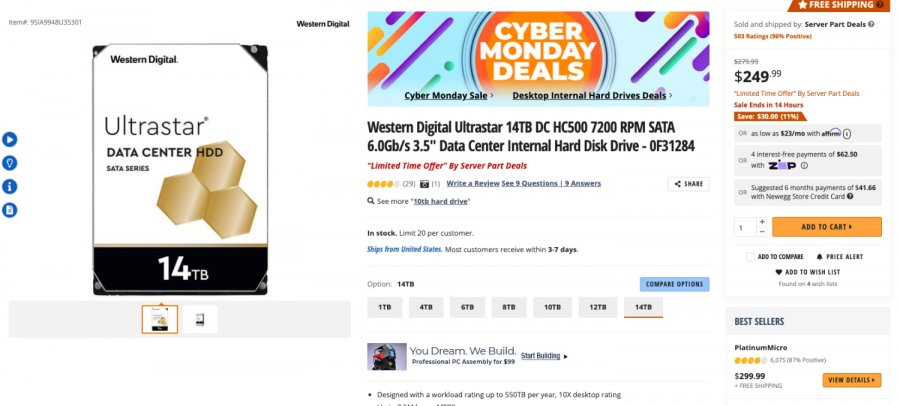This screenshot has height=406, width=900.
Task: Open Desktop Internal Hard Drives Deals link
Action: pos(589,96)
